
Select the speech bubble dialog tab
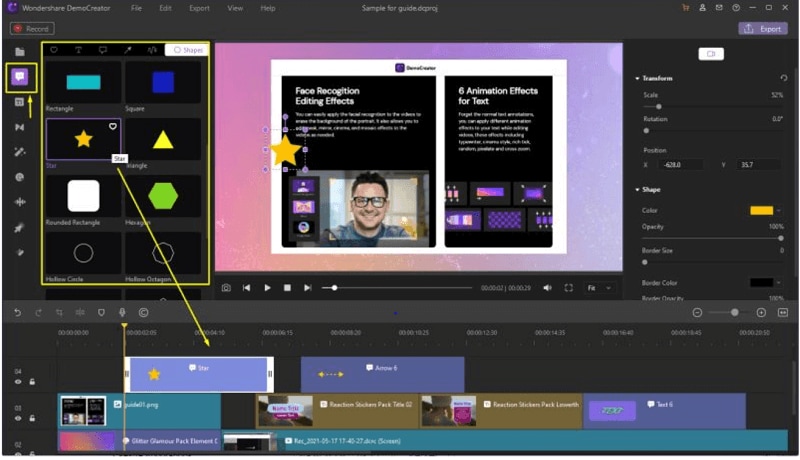(x=103, y=50)
